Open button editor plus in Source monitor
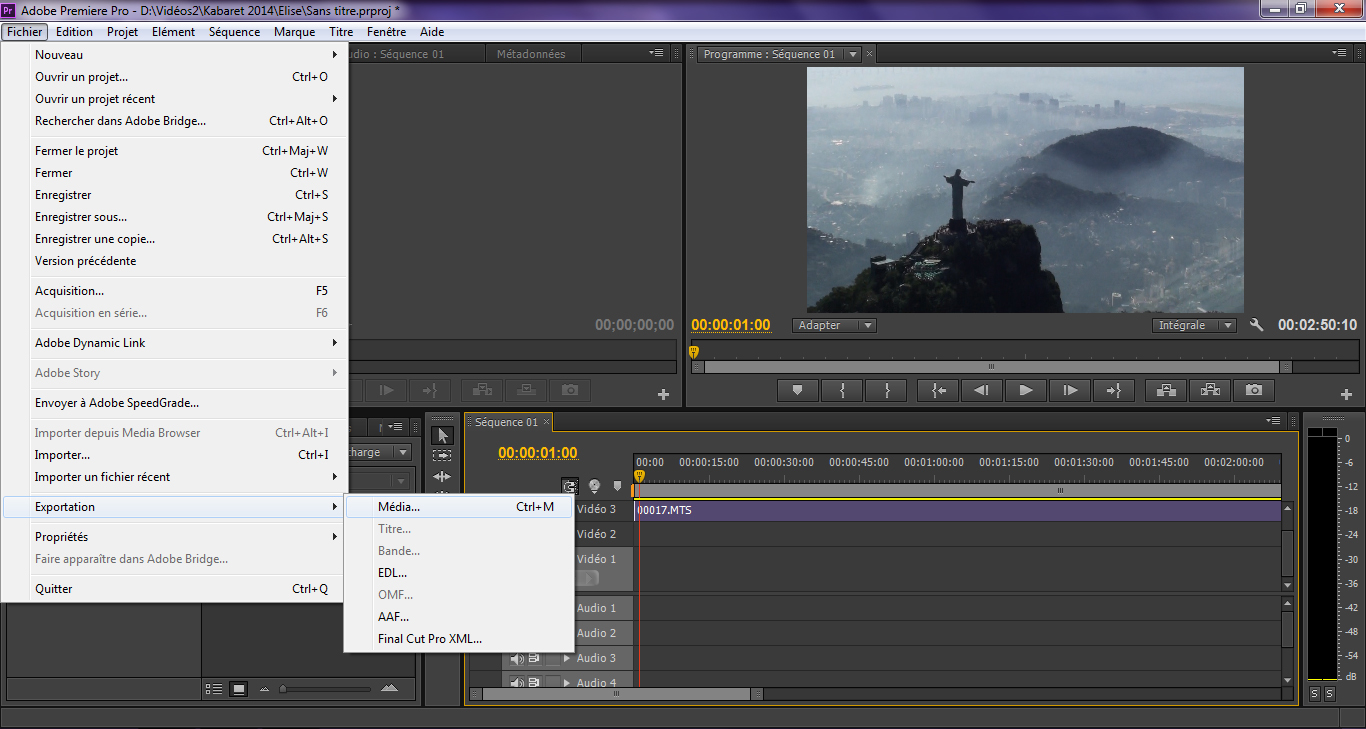 point(663,394)
